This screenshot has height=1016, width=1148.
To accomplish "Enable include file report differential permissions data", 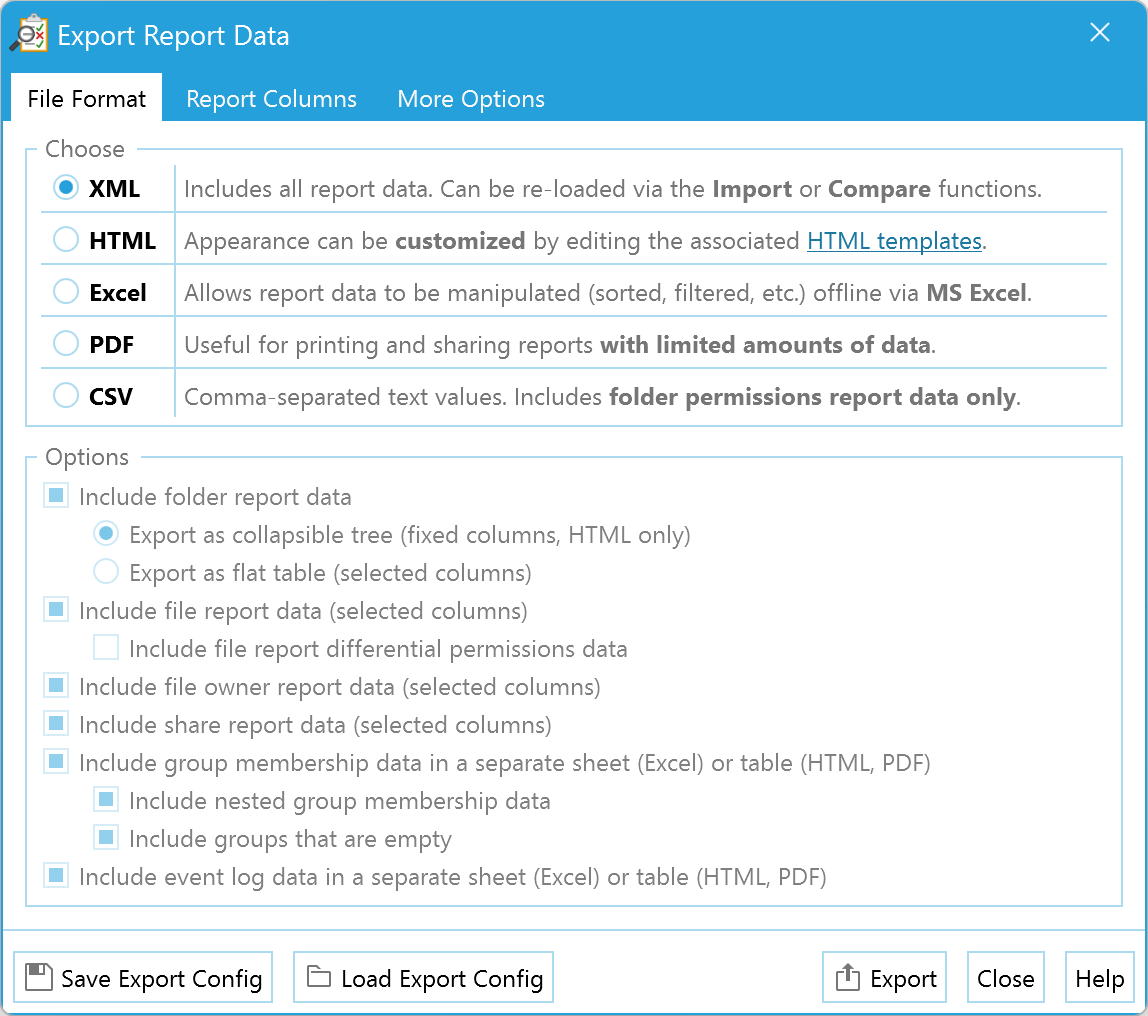I will (105, 647).
